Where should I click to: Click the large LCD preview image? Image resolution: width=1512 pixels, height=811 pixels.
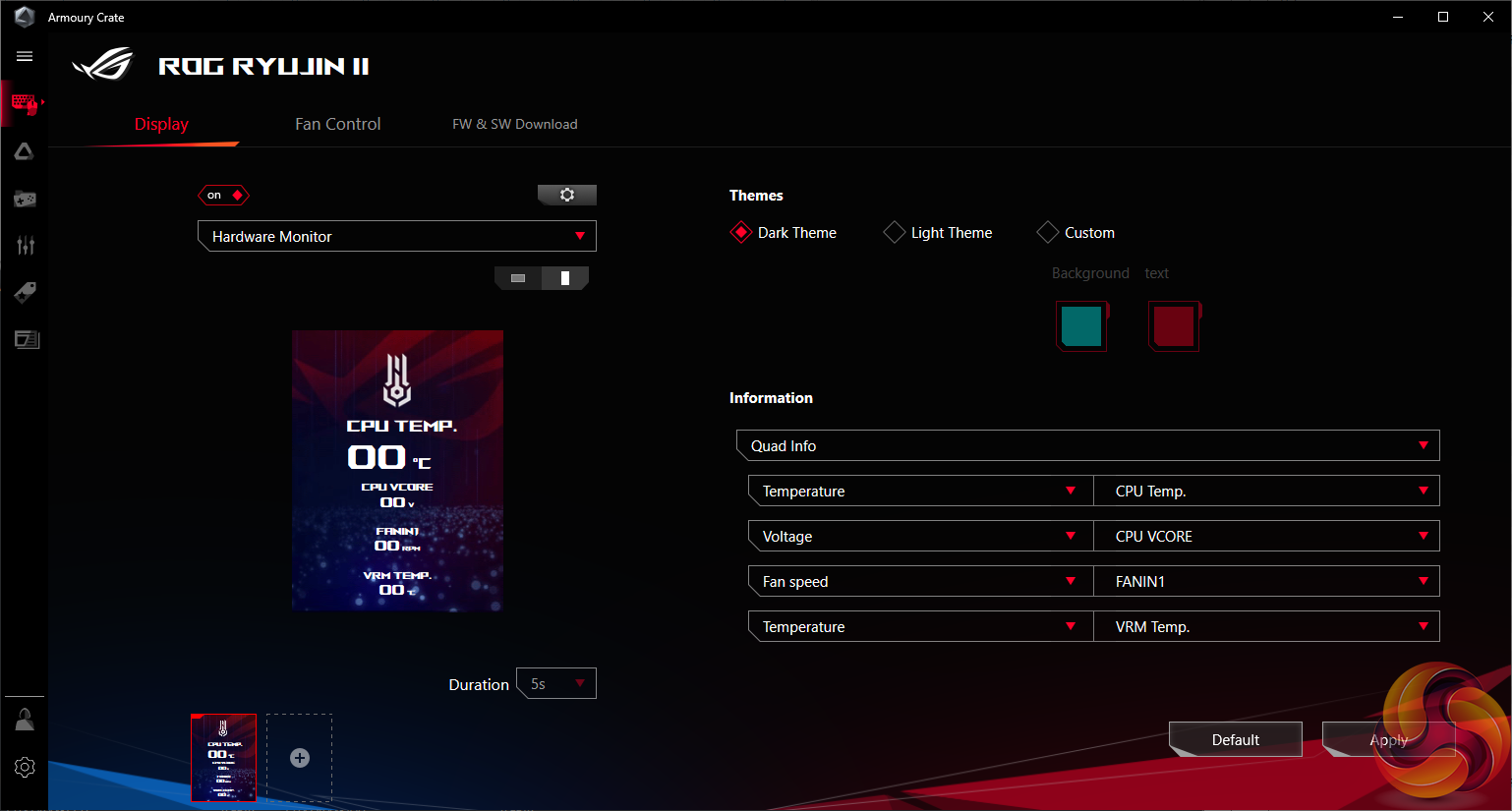[397, 471]
